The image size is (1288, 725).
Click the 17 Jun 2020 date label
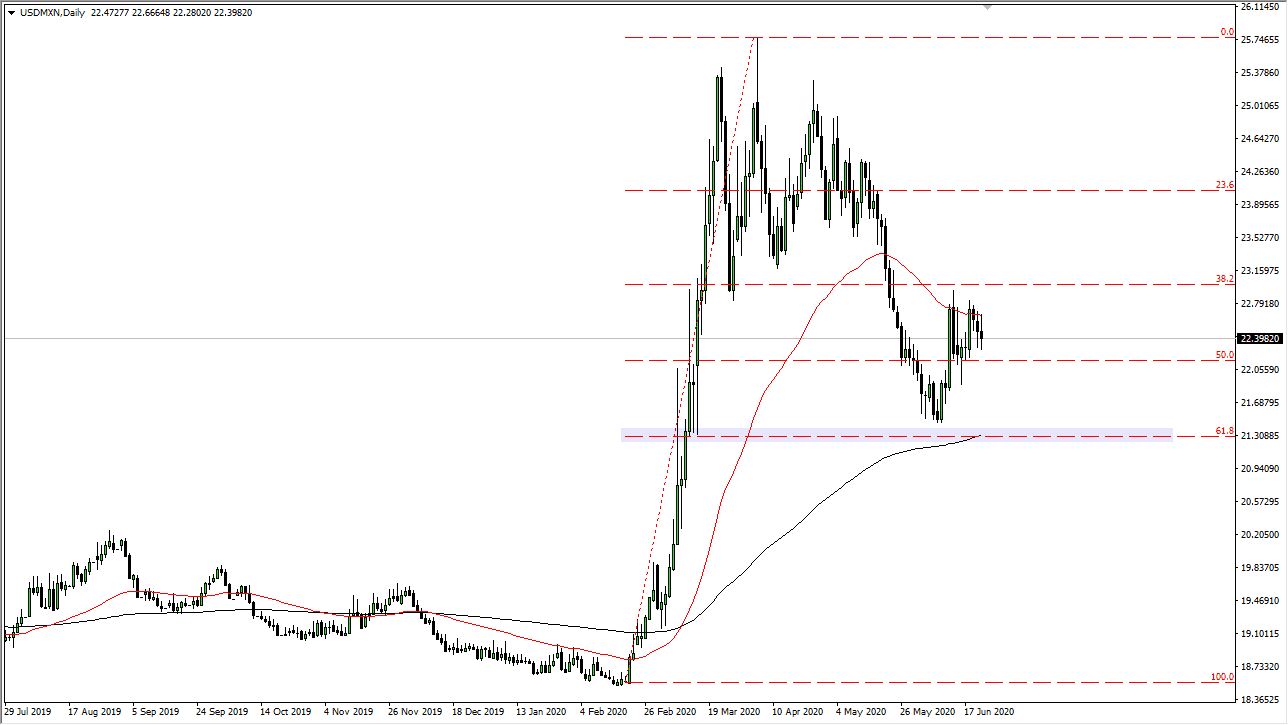988,713
